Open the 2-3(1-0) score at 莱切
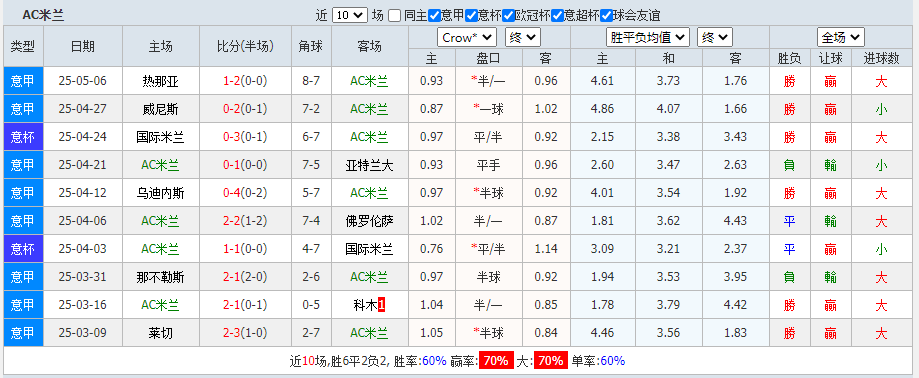This screenshot has height=378, width=919. point(245,333)
